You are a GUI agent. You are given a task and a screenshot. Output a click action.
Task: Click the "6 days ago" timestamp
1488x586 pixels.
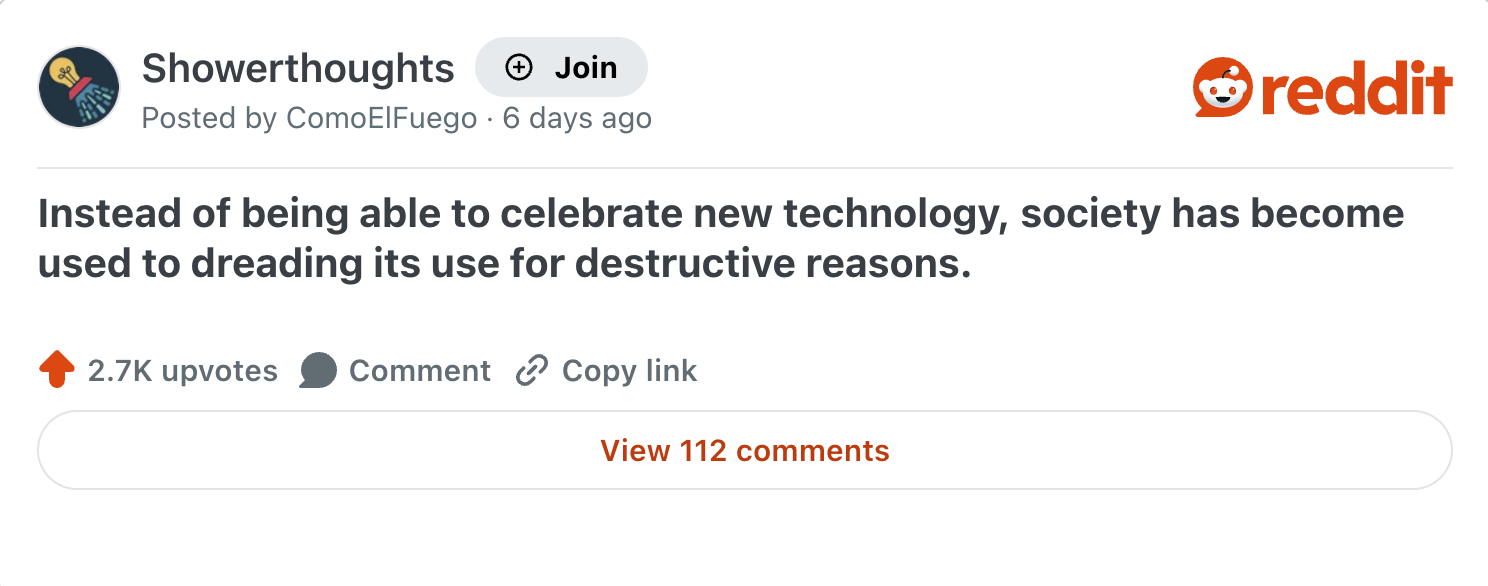(577, 119)
